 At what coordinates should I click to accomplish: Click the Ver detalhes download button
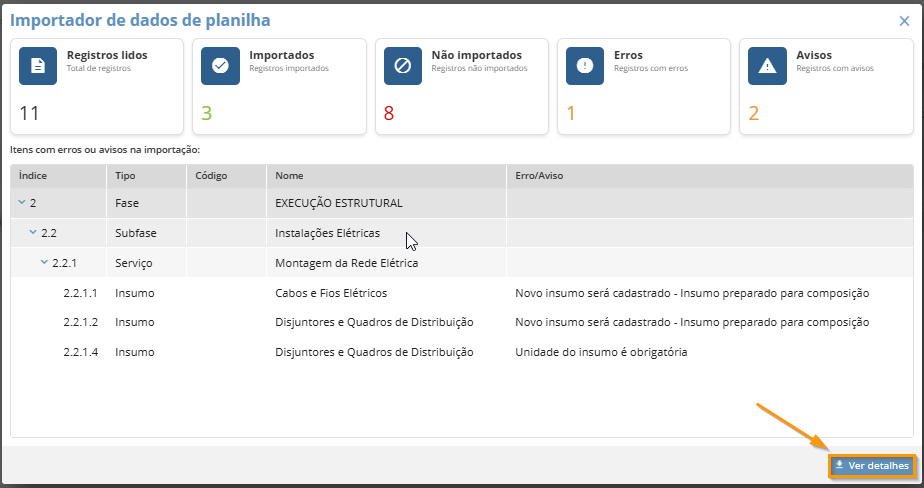(871, 466)
